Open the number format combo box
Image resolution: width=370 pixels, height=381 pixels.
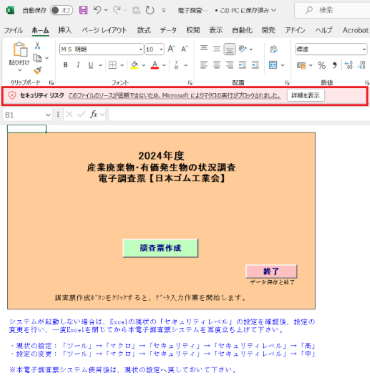tap(331, 49)
